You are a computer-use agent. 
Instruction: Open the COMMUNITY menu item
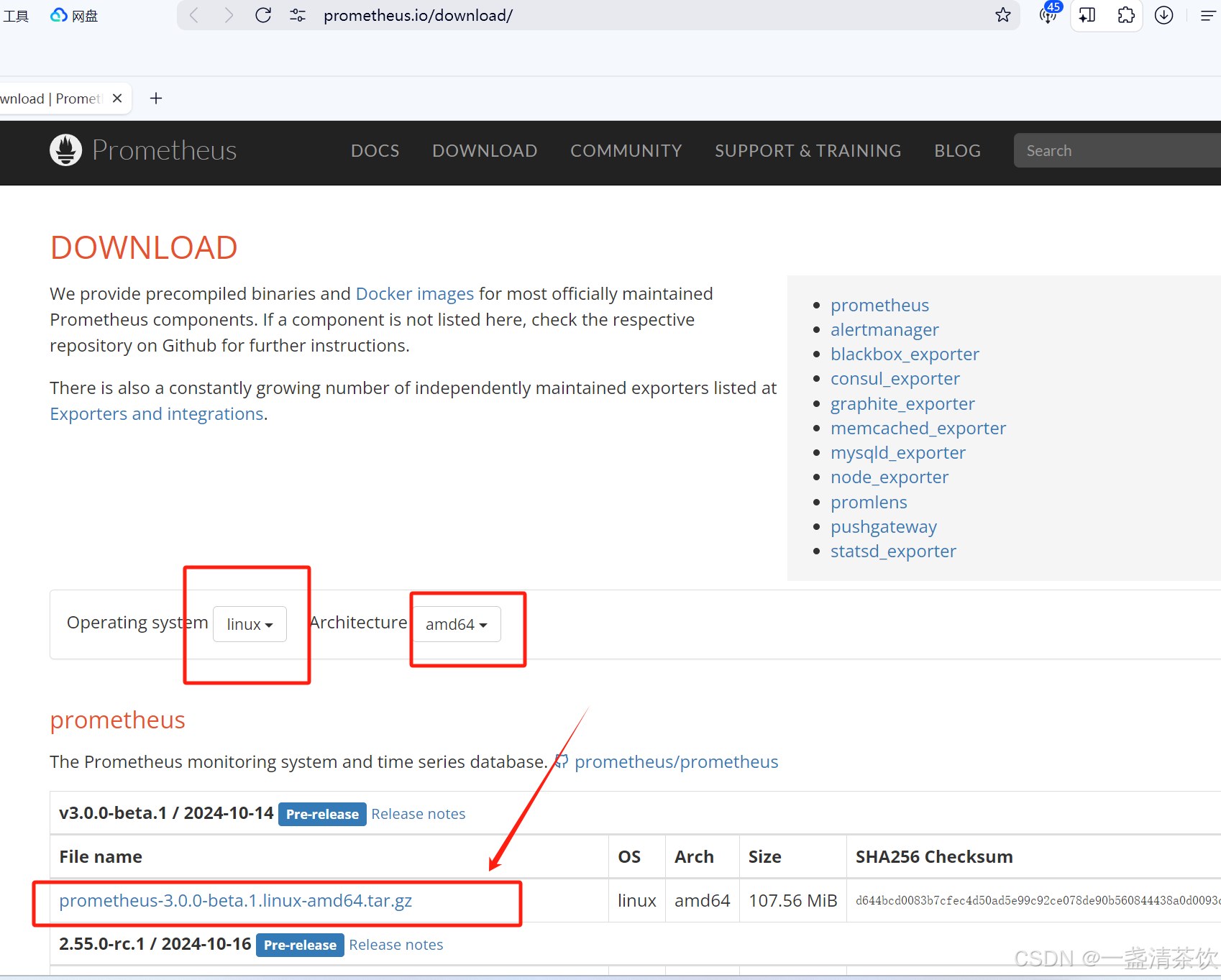(626, 151)
